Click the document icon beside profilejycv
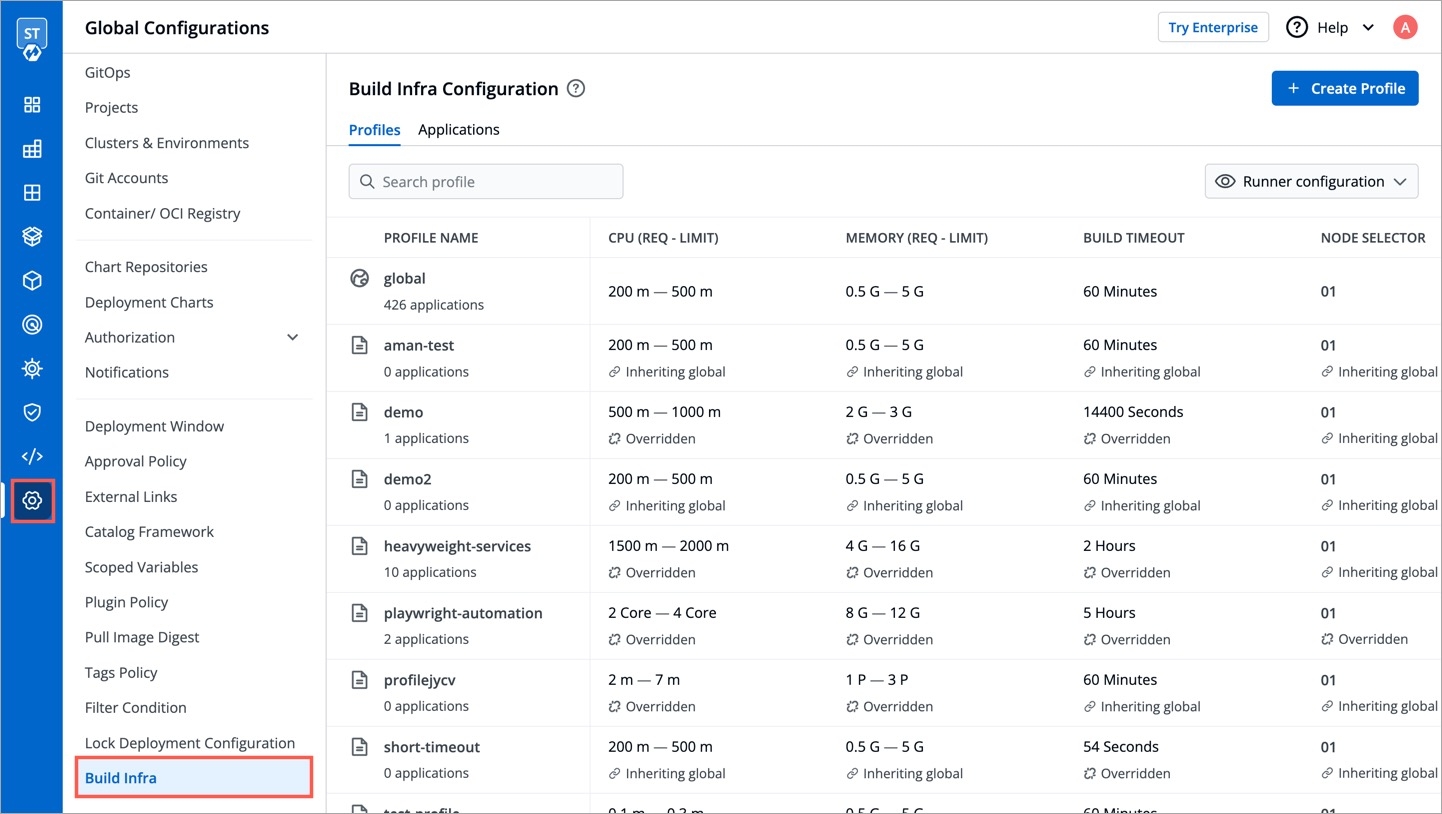 click(360, 680)
